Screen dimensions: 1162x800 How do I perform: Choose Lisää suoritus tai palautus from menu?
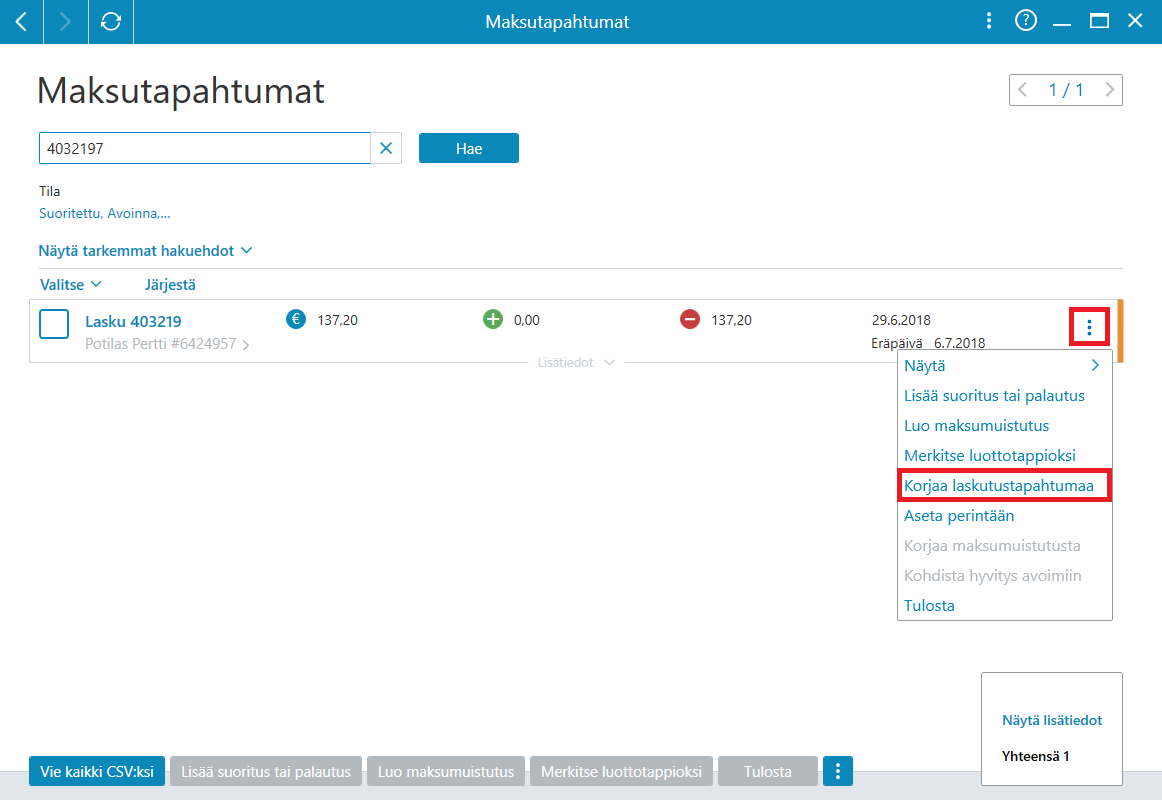coord(1004,396)
